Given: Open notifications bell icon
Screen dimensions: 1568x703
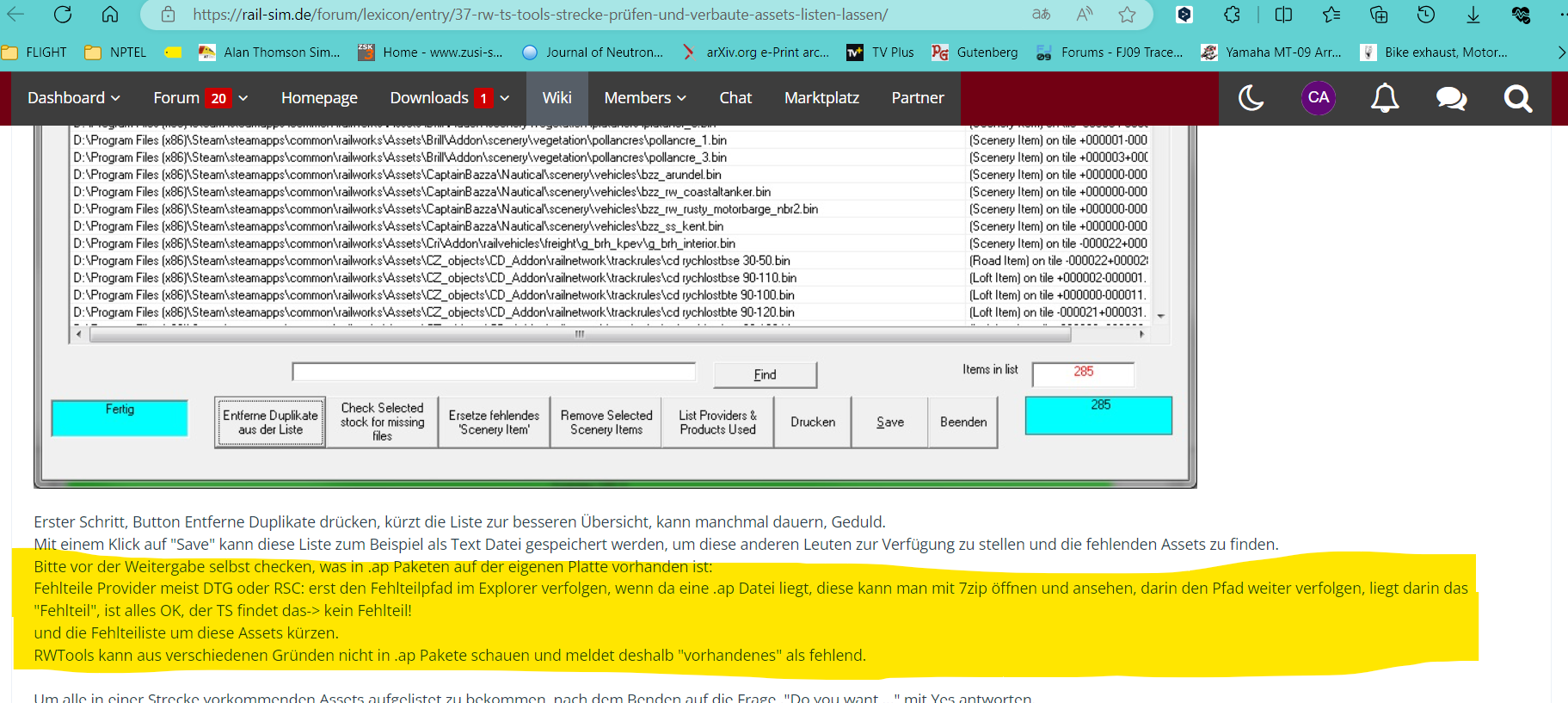Looking at the screenshot, I should point(1385,98).
